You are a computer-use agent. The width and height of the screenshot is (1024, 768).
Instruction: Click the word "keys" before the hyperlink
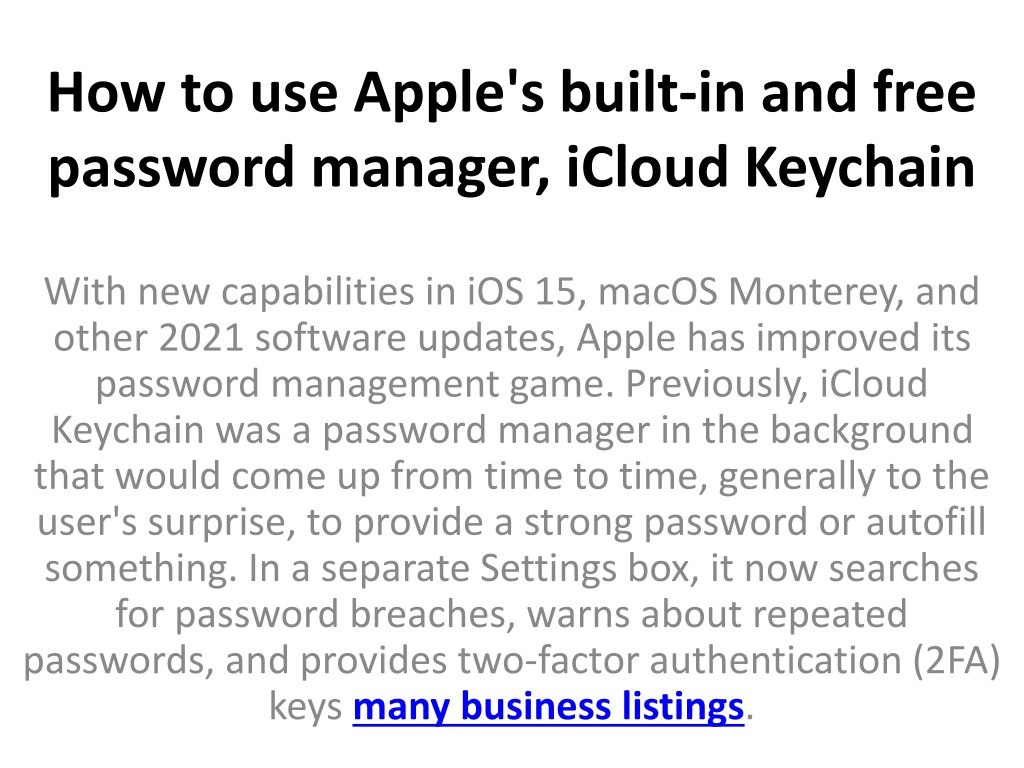(x=306, y=707)
